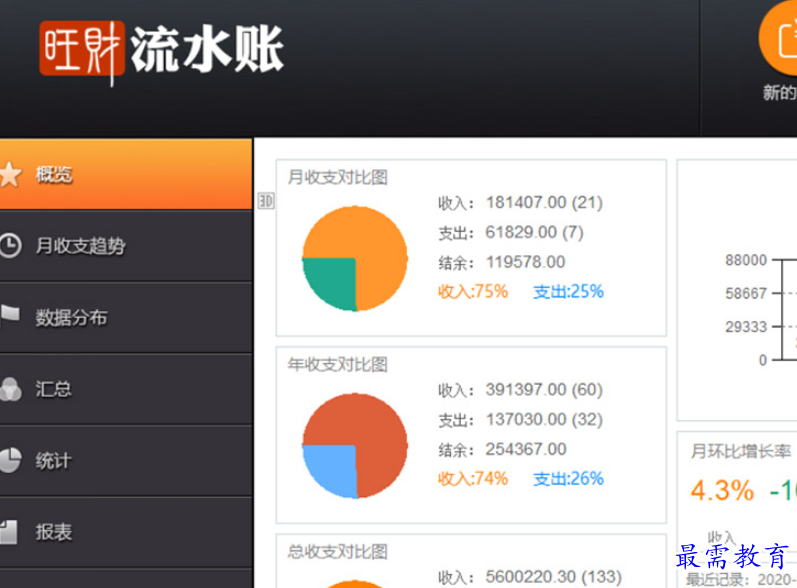Click yearly balance value 254367.00
This screenshot has width=797, height=588.
coord(526,449)
